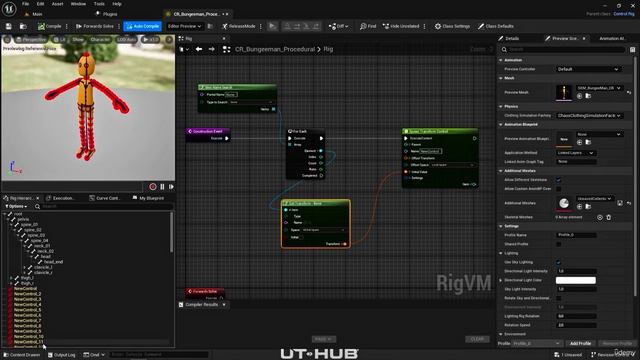Click ReleaseMode toolbar button
Image resolution: width=640 pixels, height=360 pixels.
click(x=239, y=26)
